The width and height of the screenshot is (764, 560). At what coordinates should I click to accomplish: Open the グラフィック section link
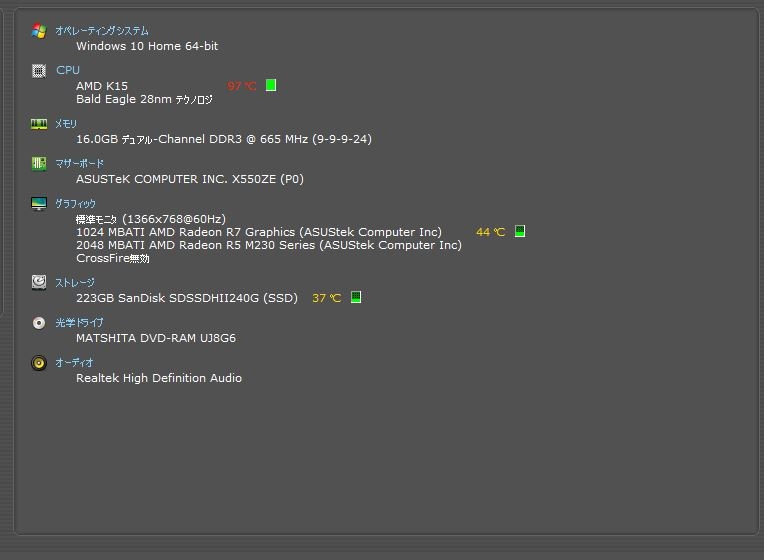(x=76, y=203)
